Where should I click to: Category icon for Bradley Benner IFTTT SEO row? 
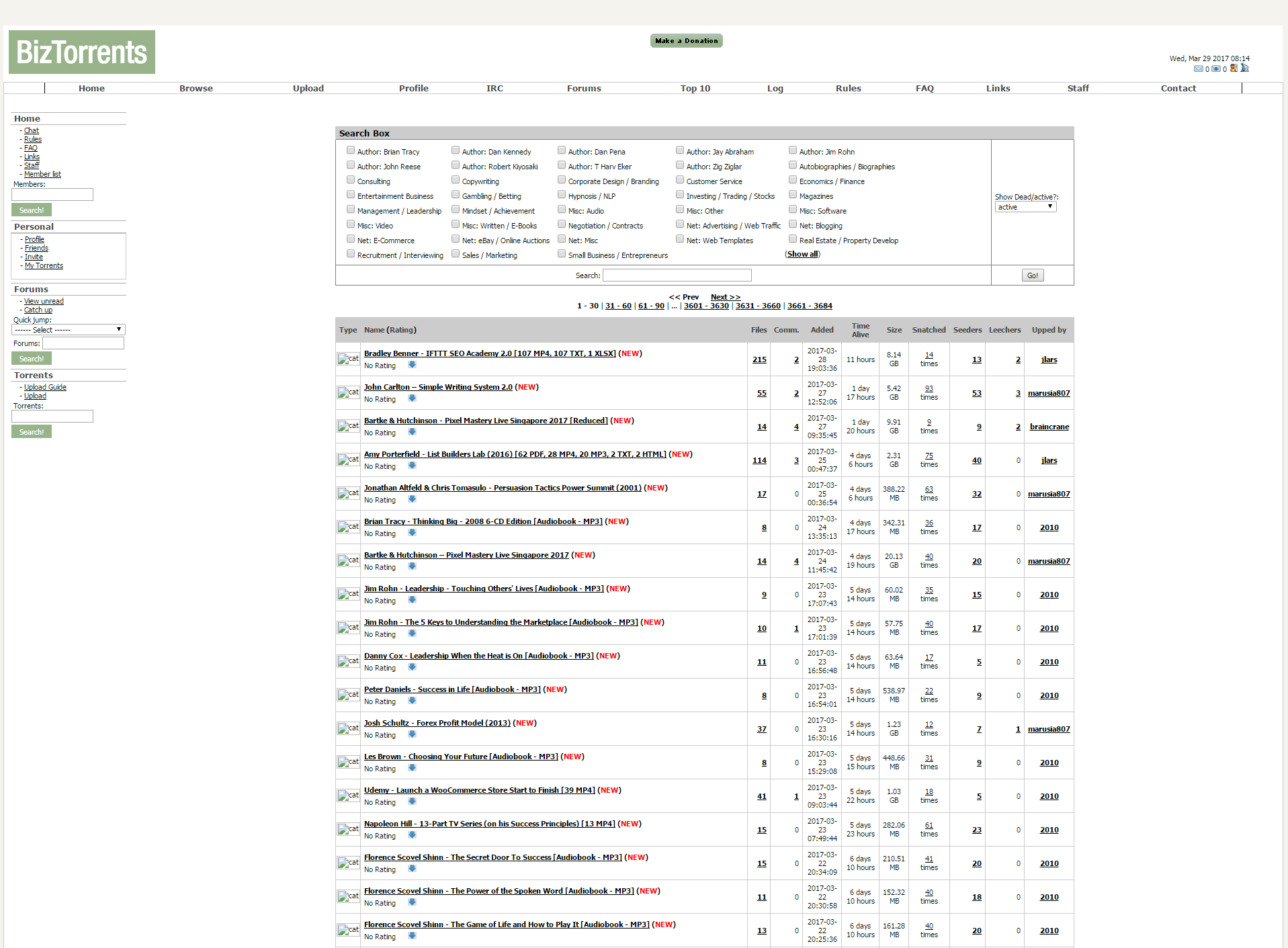click(x=348, y=359)
